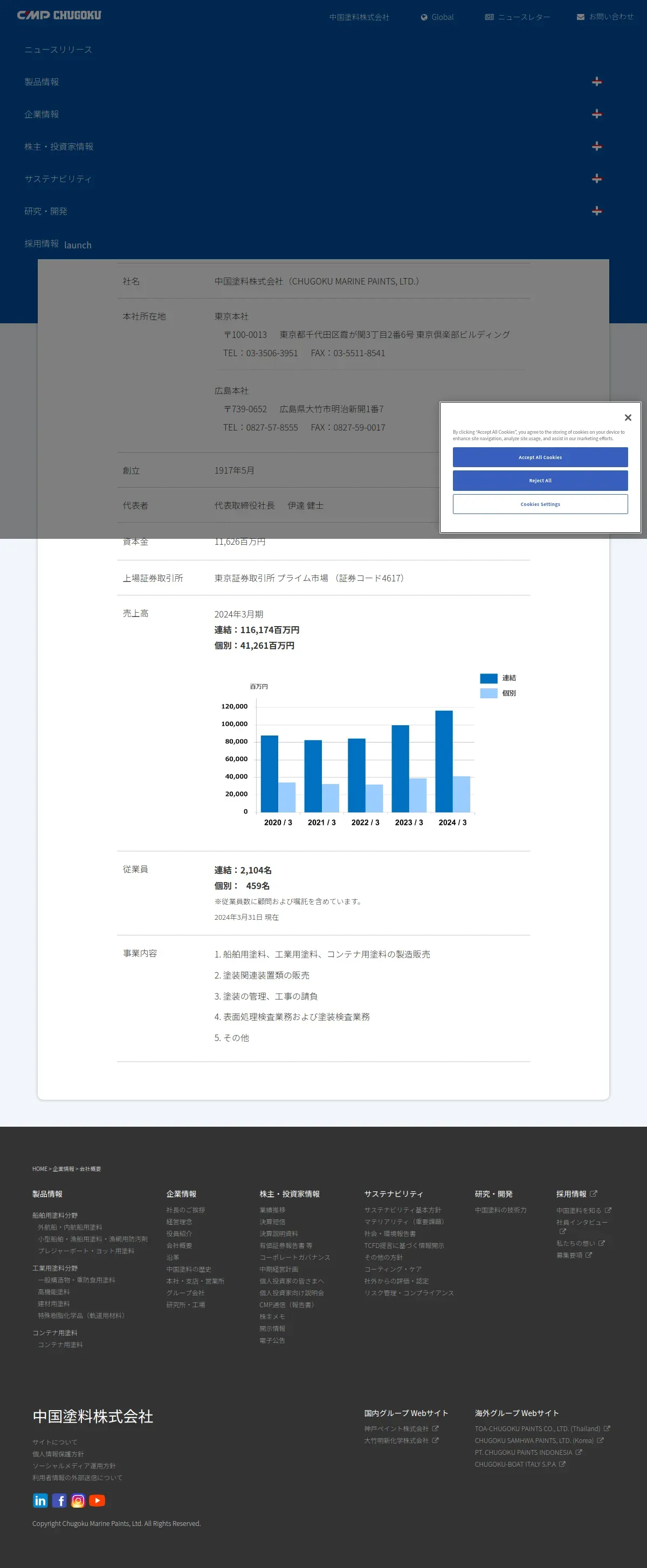
Task: Click the 個別 legend color swatch
Action: [x=488, y=693]
